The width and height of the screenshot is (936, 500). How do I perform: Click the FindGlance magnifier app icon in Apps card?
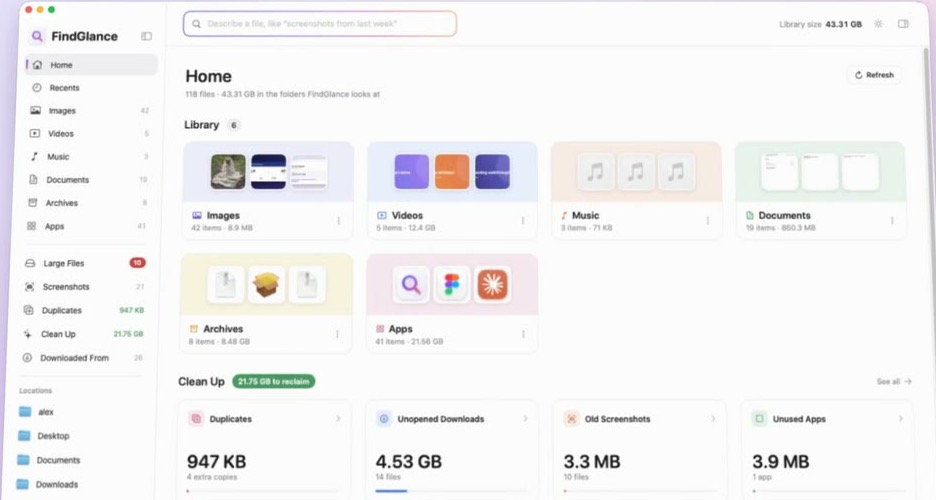[411, 285]
